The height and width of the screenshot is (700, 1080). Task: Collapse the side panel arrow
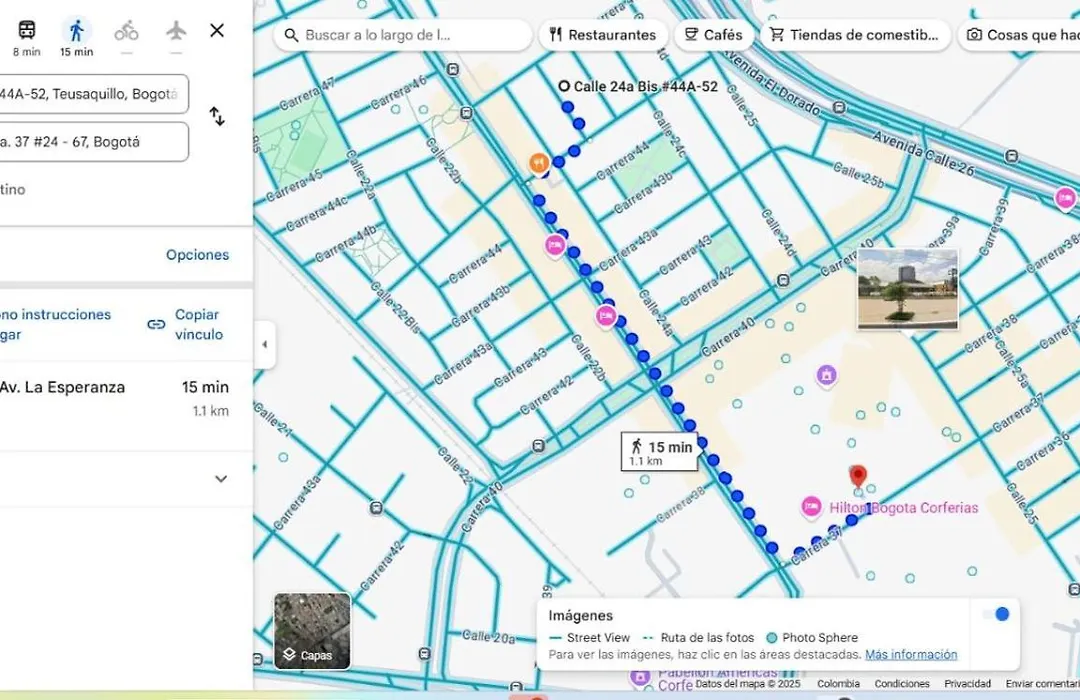264,344
